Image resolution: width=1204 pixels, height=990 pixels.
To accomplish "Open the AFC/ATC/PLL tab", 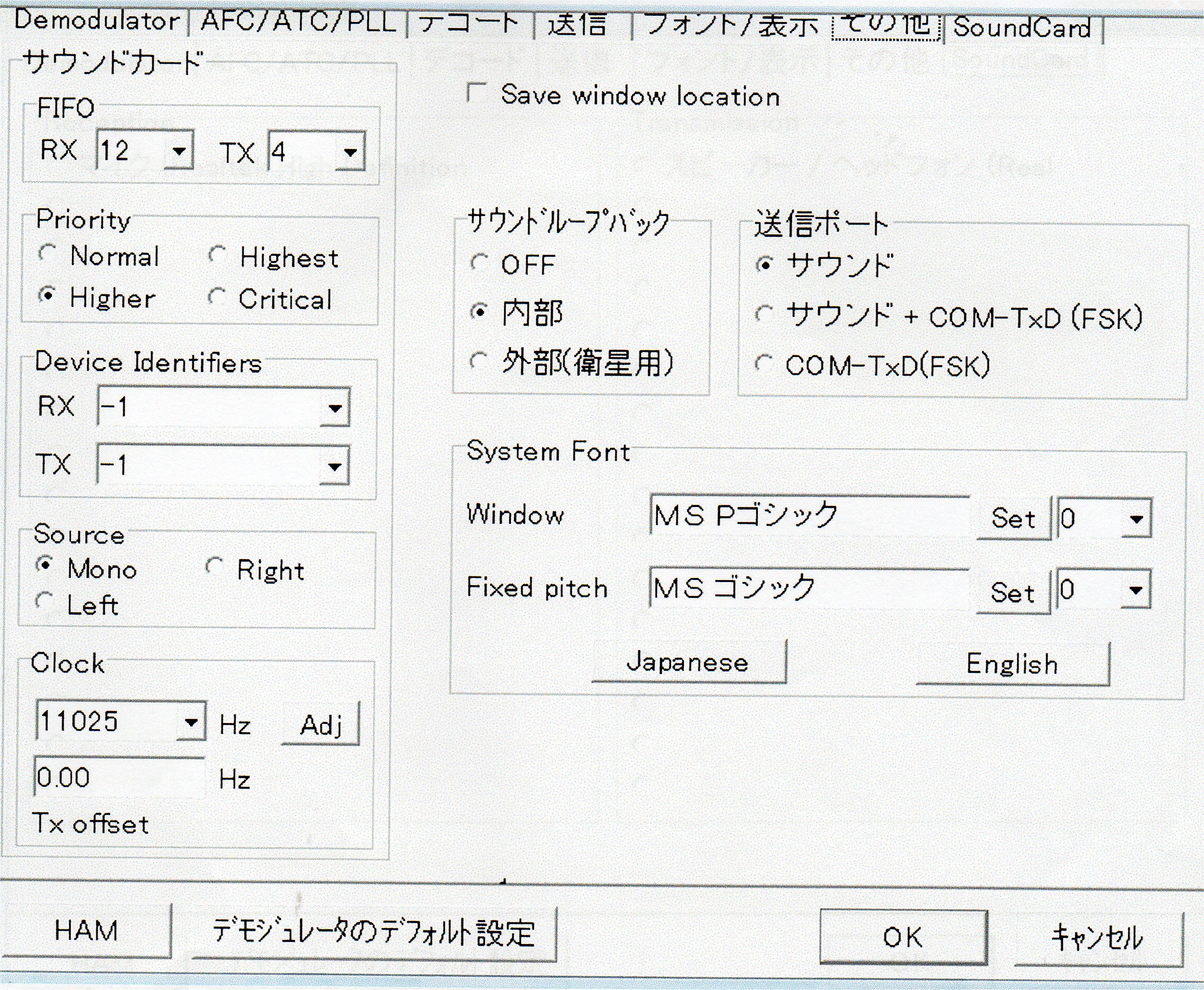I will [x=298, y=23].
